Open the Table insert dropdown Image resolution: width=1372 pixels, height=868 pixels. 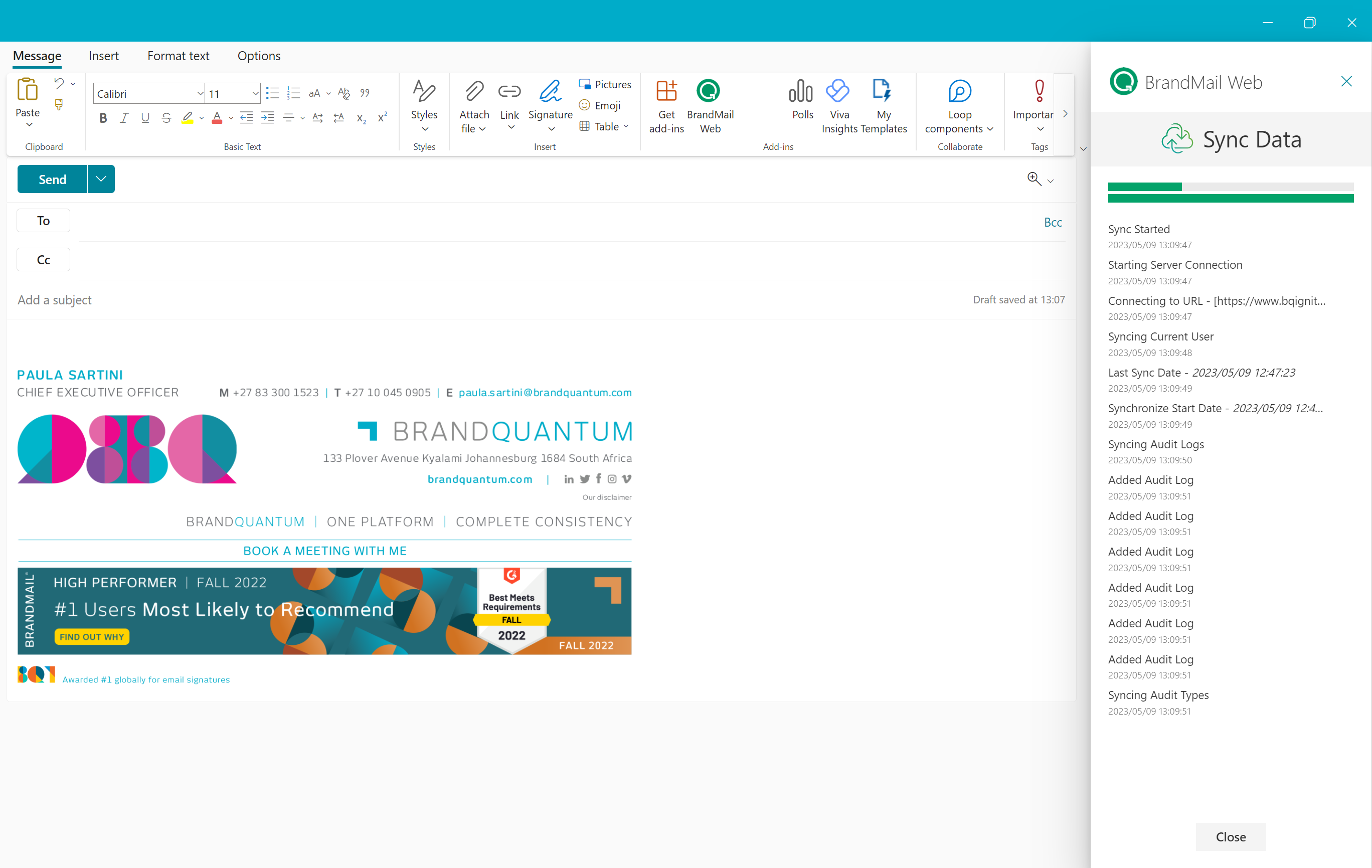[x=604, y=126]
